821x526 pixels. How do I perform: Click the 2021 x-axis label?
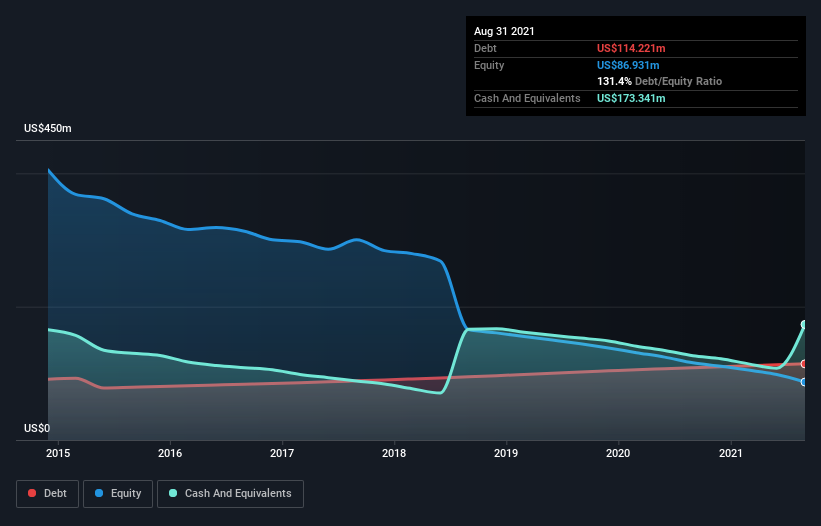[x=730, y=453]
